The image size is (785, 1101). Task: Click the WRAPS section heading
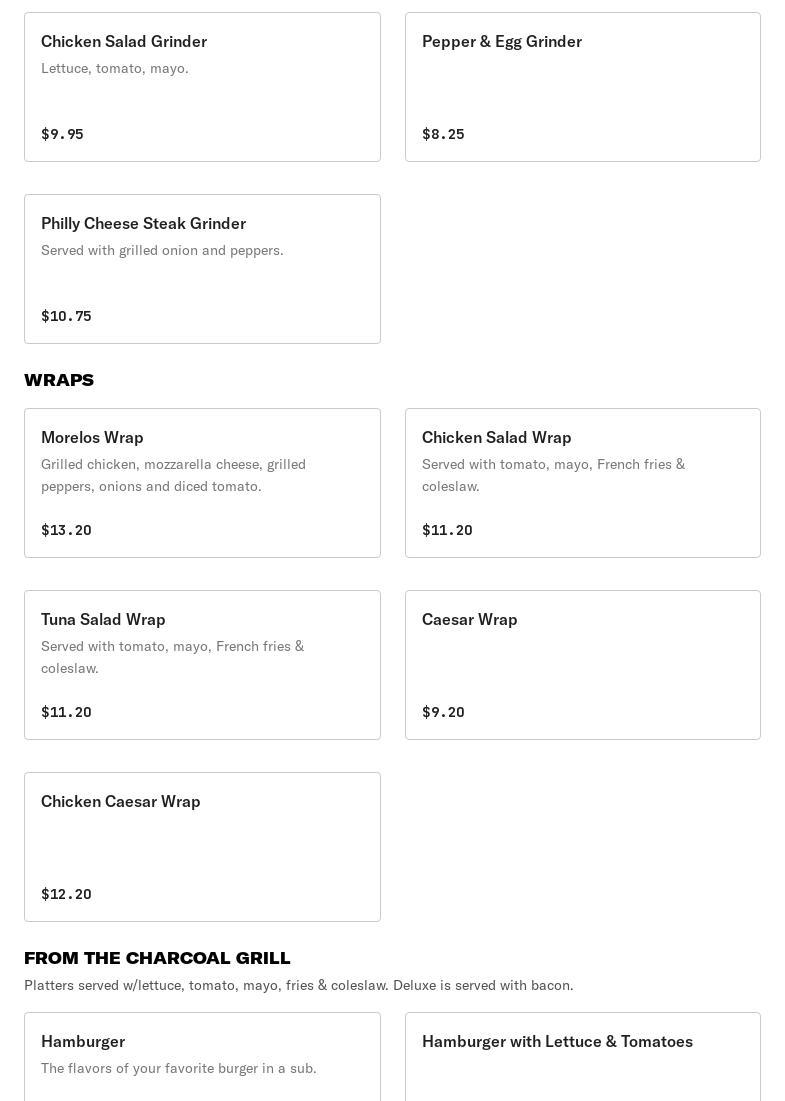[x=59, y=380]
